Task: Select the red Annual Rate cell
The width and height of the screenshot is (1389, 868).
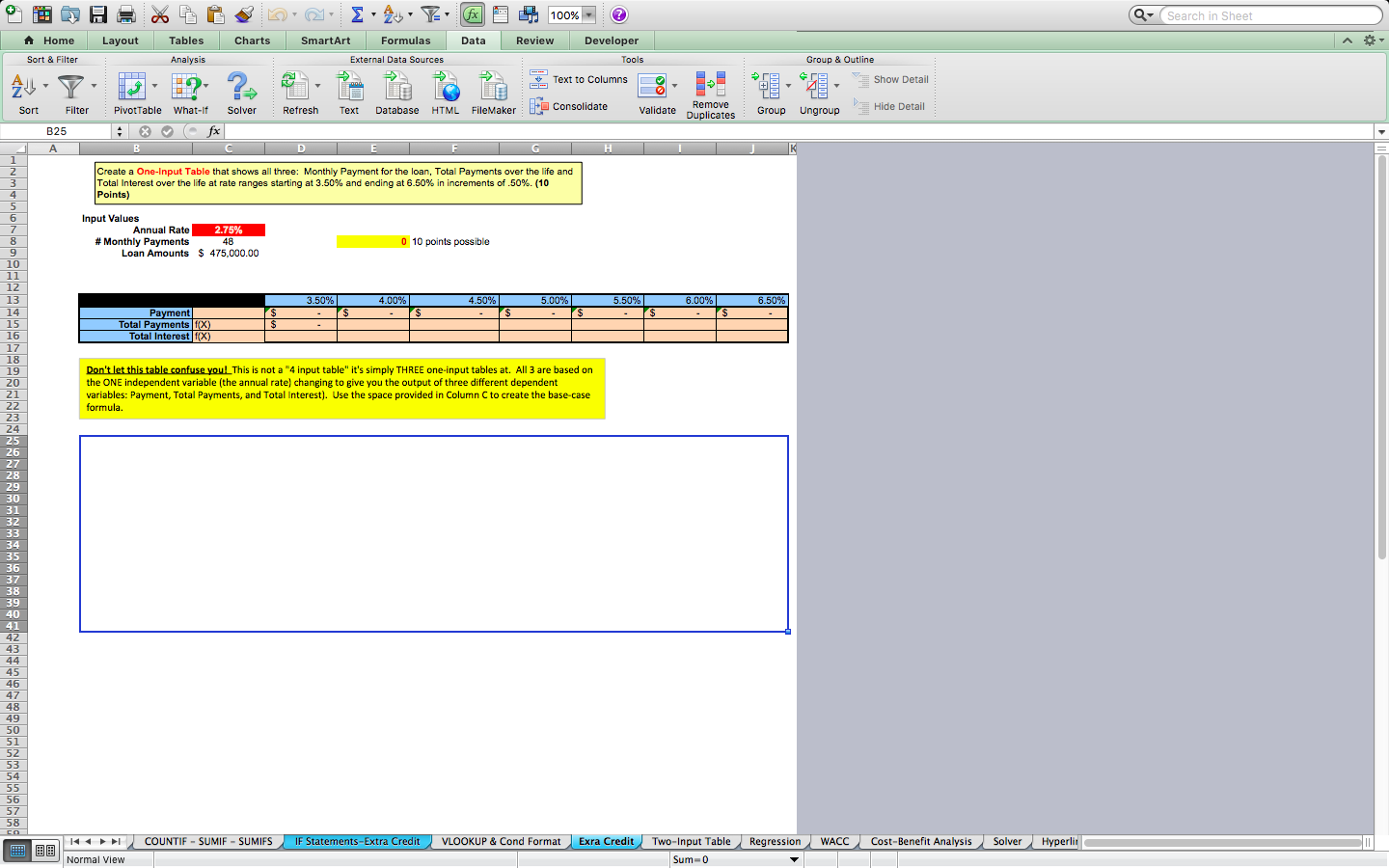Action: point(229,230)
